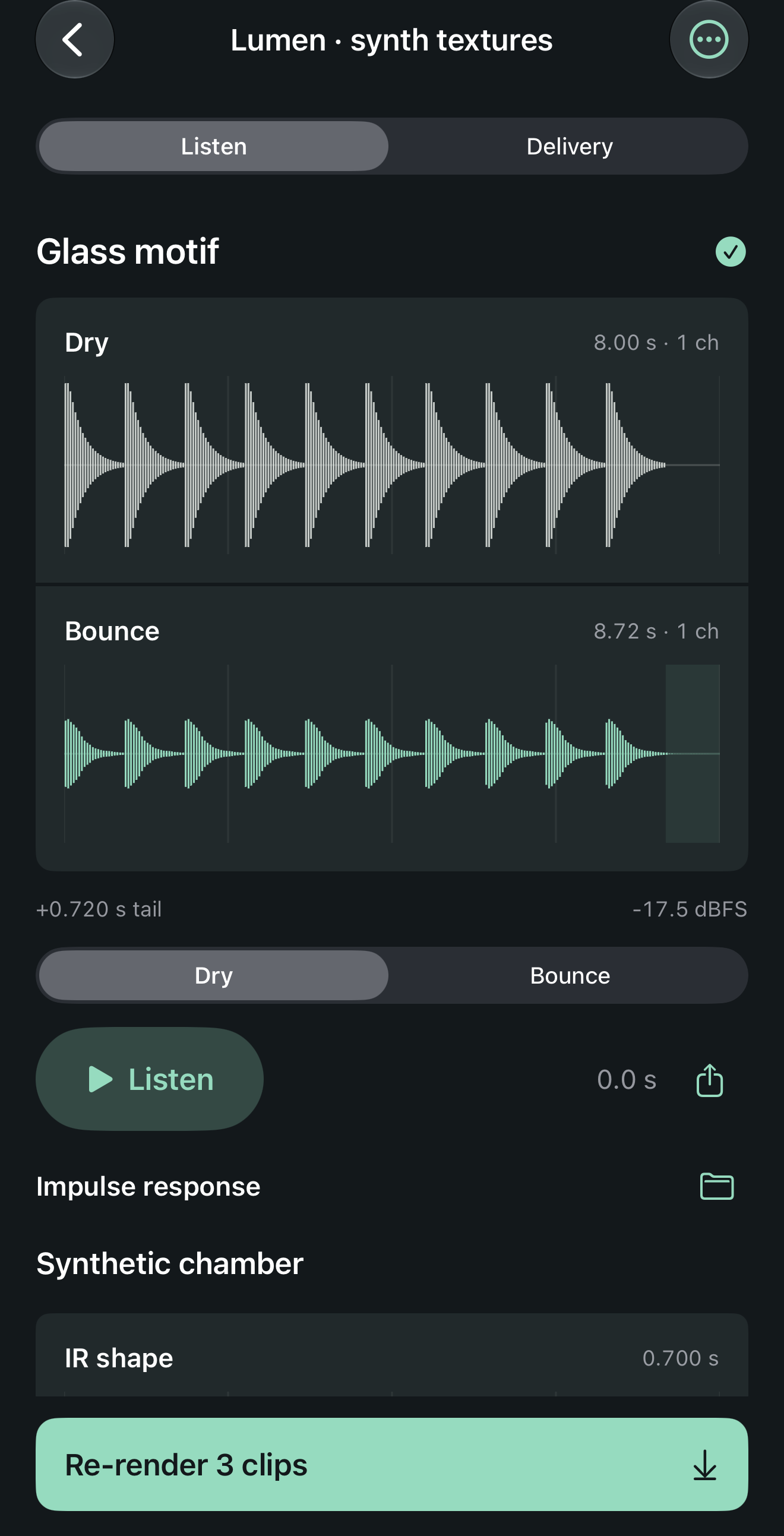
Task: Switch to the Listen tab
Action: [x=213, y=146]
